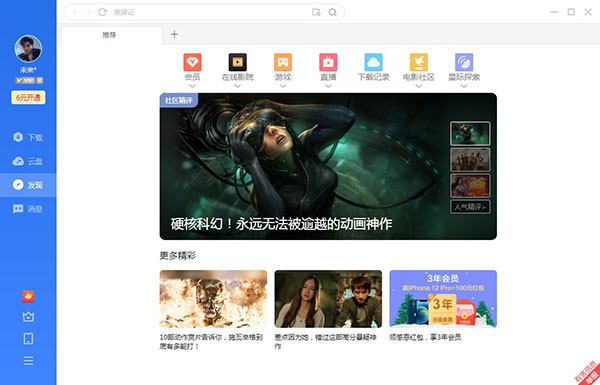This screenshot has width=600, height=385.
Task: Click the search magnifier icon
Action: 333,12
